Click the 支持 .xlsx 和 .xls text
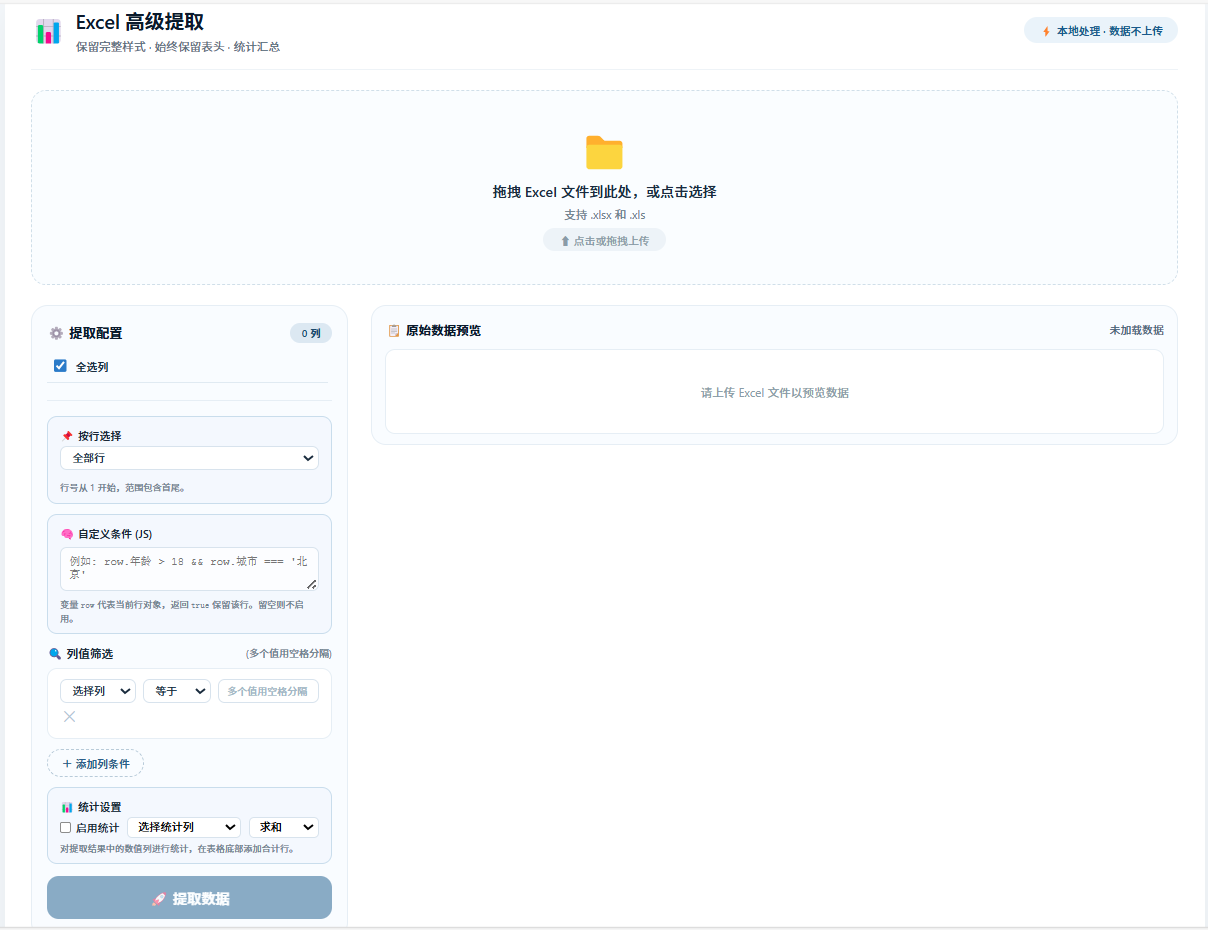The image size is (1208, 930). [x=604, y=215]
